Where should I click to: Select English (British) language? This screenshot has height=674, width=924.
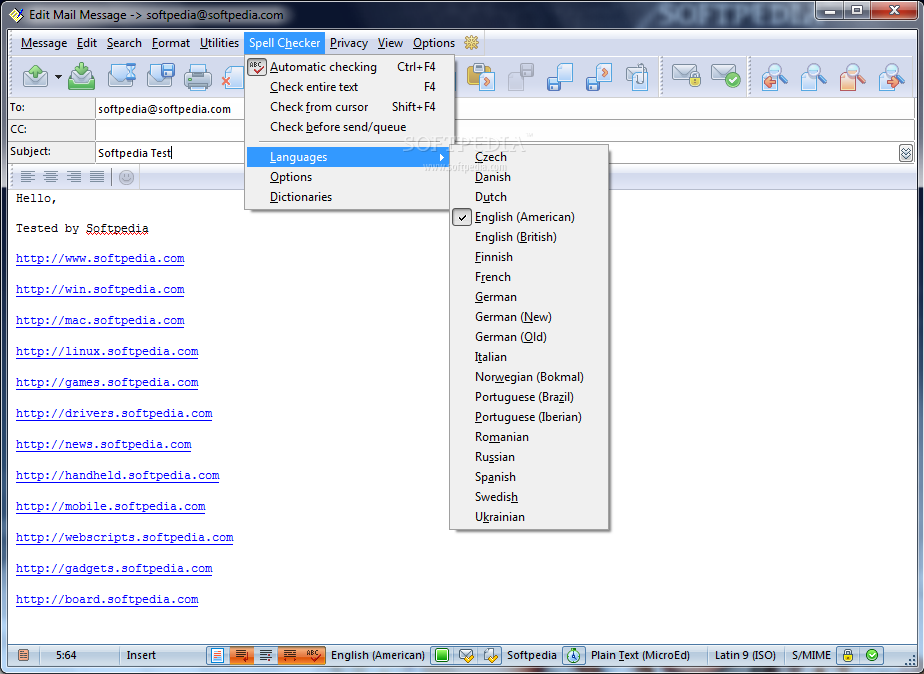(x=529, y=237)
